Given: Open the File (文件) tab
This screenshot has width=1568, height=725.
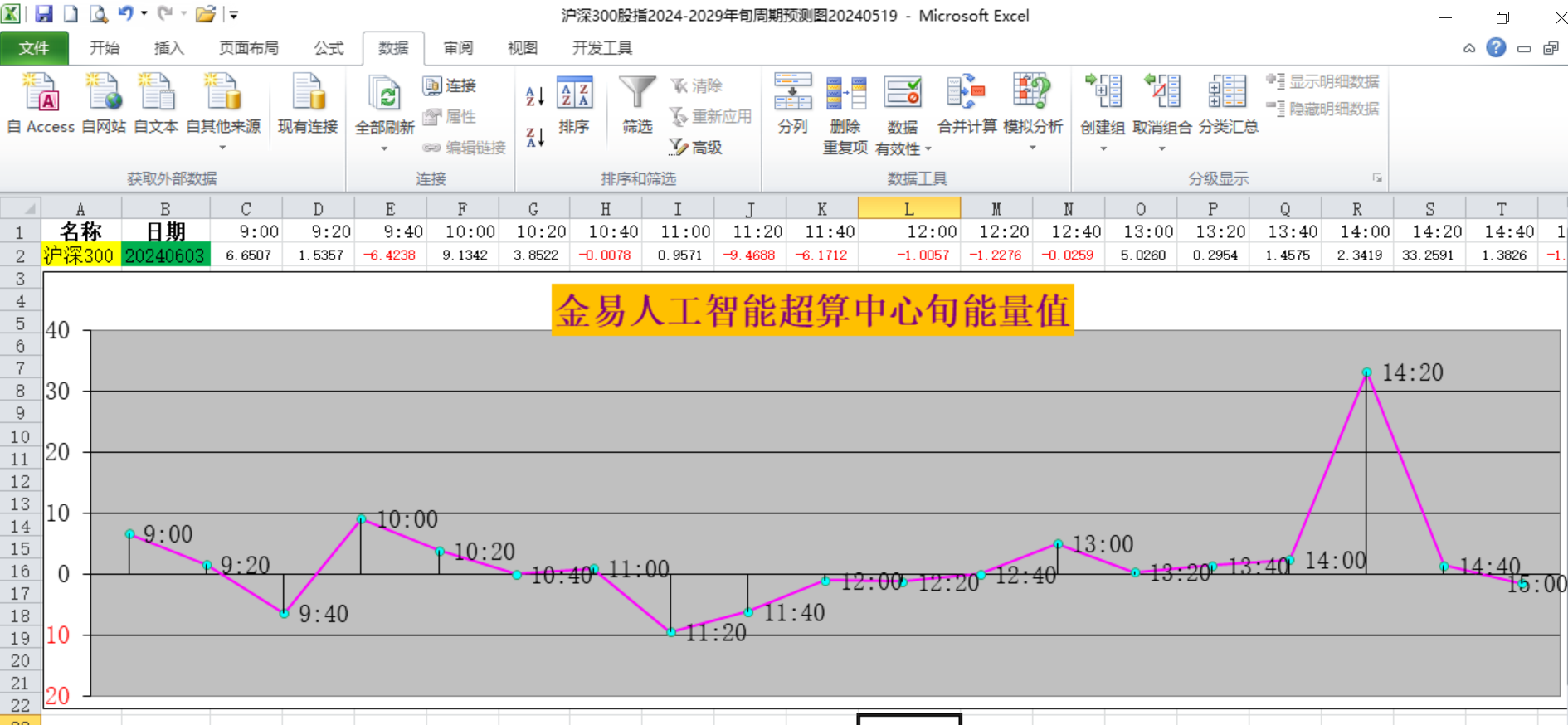Looking at the screenshot, I should pos(34,48).
